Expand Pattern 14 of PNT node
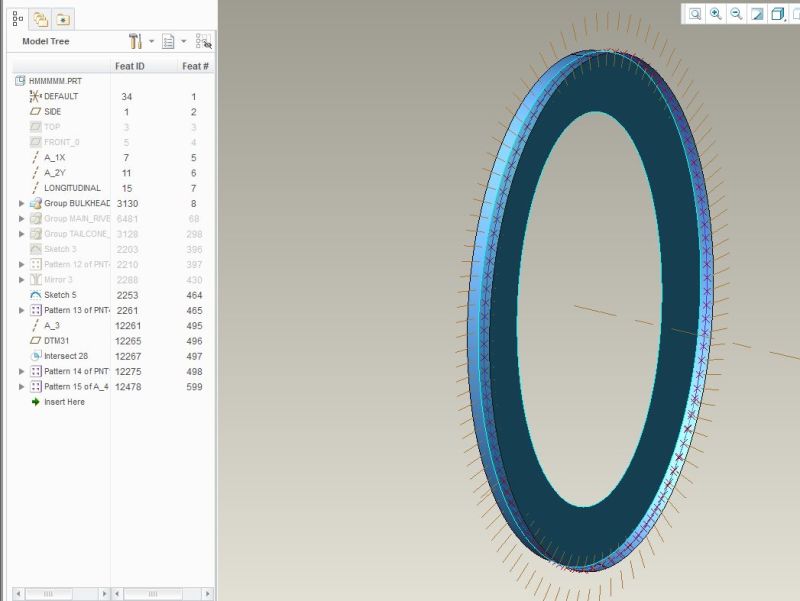The height and width of the screenshot is (601, 800). 21,371
